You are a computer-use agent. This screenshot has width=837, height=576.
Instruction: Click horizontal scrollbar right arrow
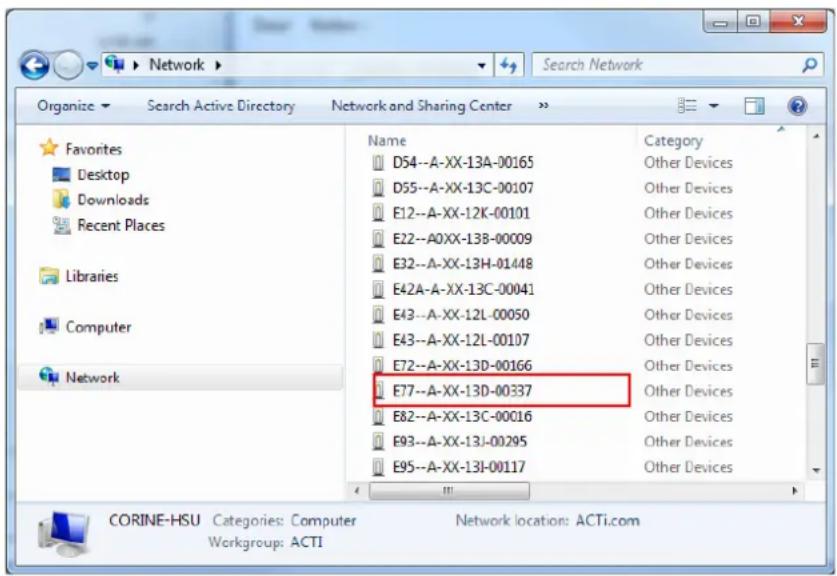(795, 491)
